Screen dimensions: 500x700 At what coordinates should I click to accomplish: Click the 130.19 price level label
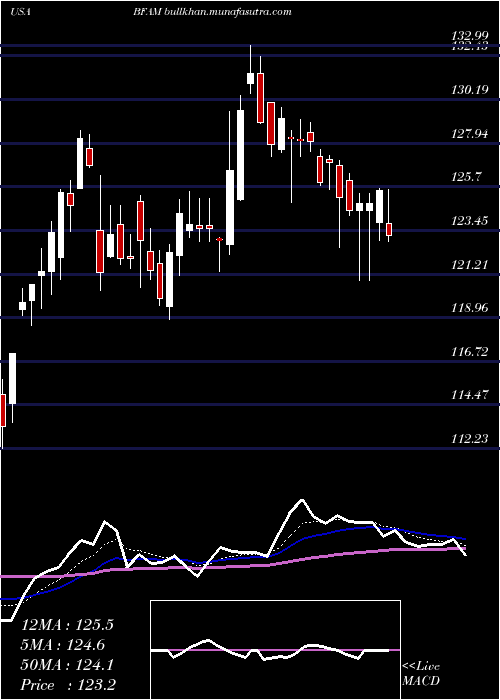(x=470, y=90)
